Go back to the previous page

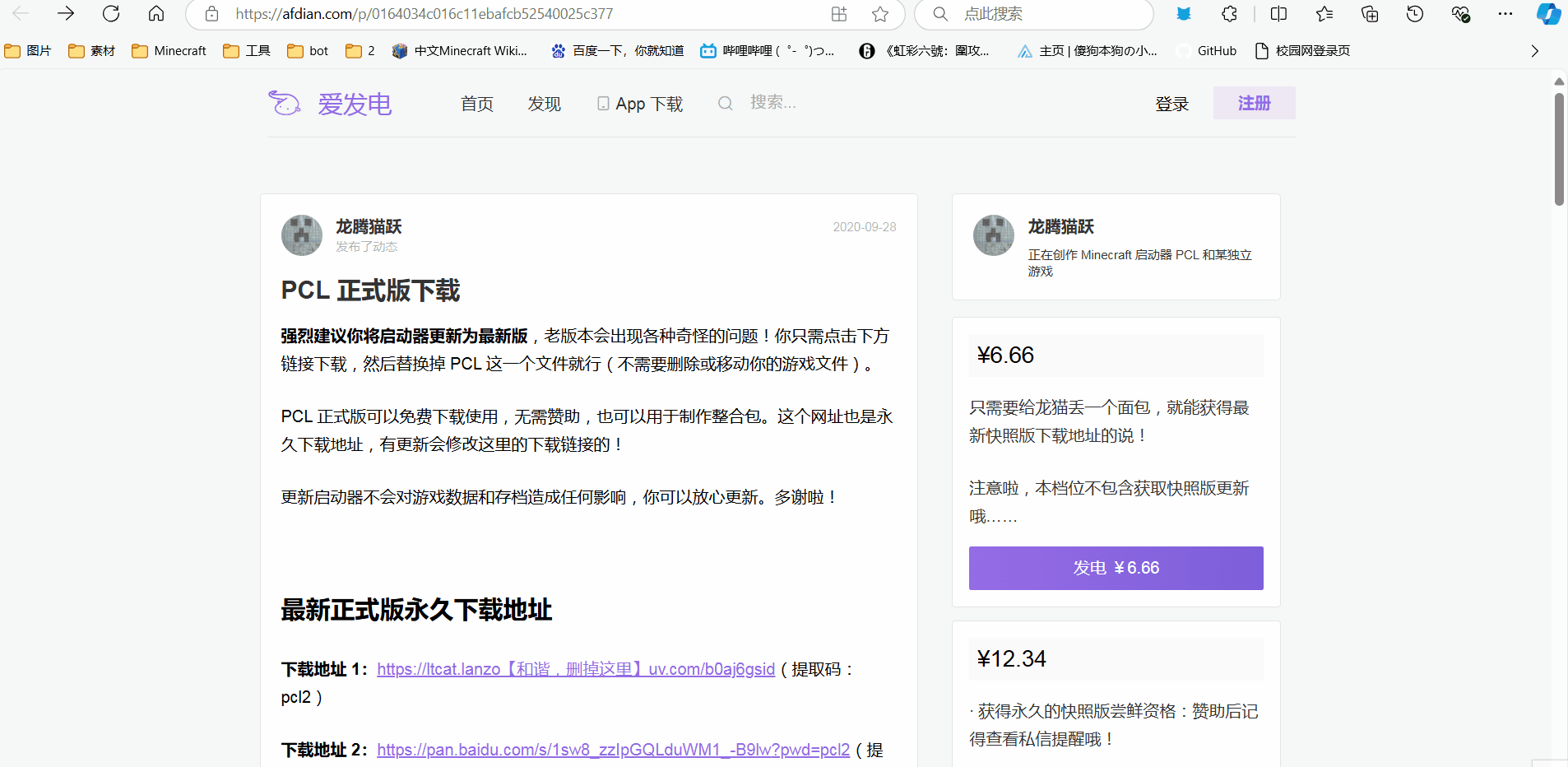(x=21, y=14)
